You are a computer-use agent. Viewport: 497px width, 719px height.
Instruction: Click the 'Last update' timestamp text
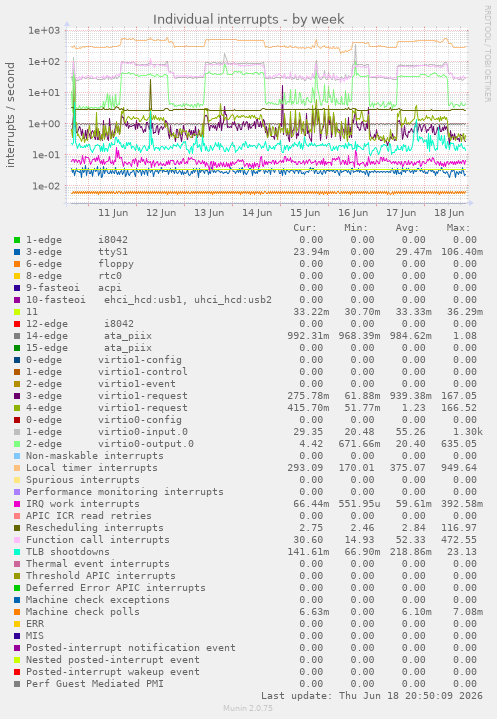372,696
